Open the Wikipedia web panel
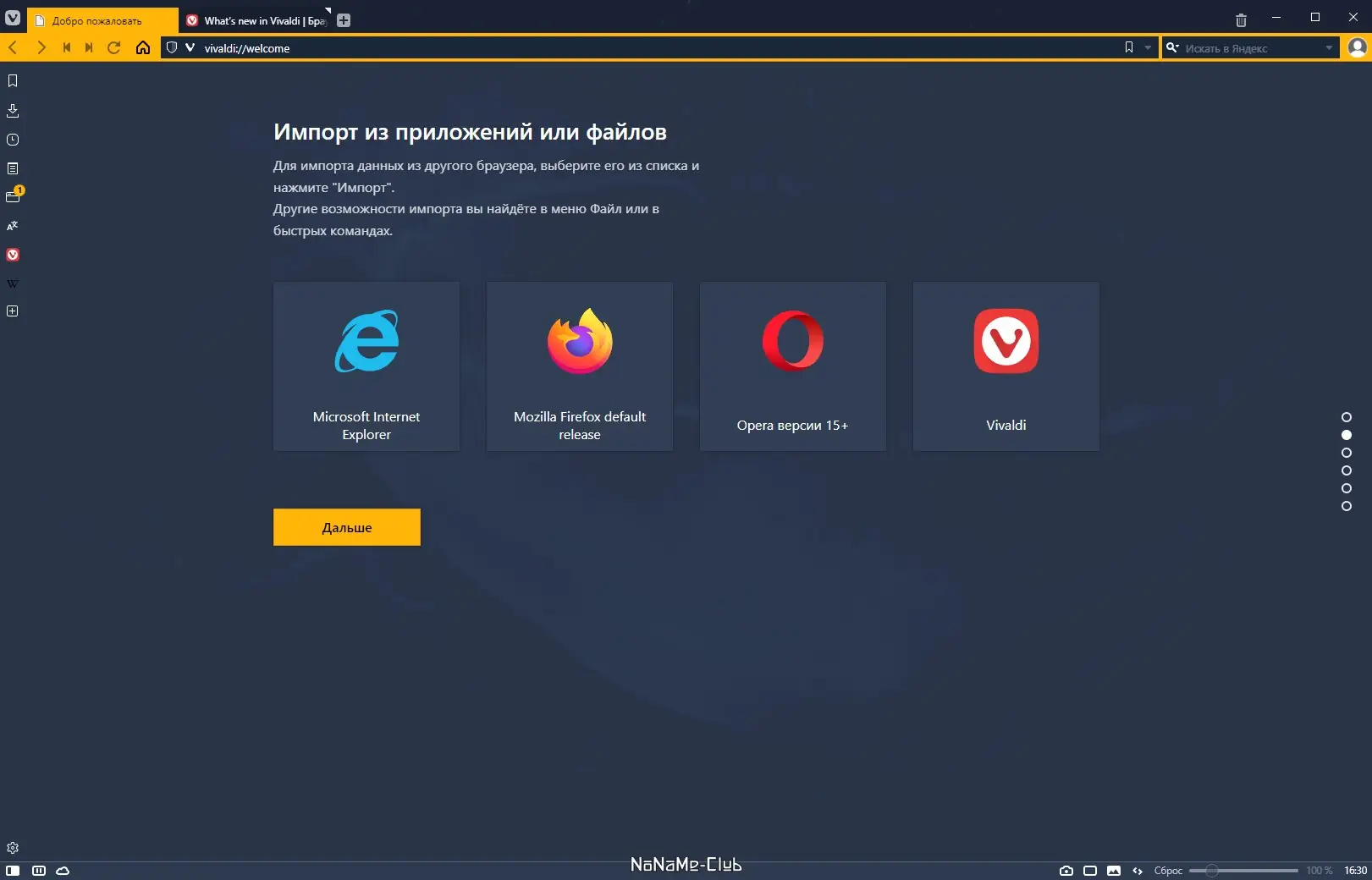 (13, 283)
